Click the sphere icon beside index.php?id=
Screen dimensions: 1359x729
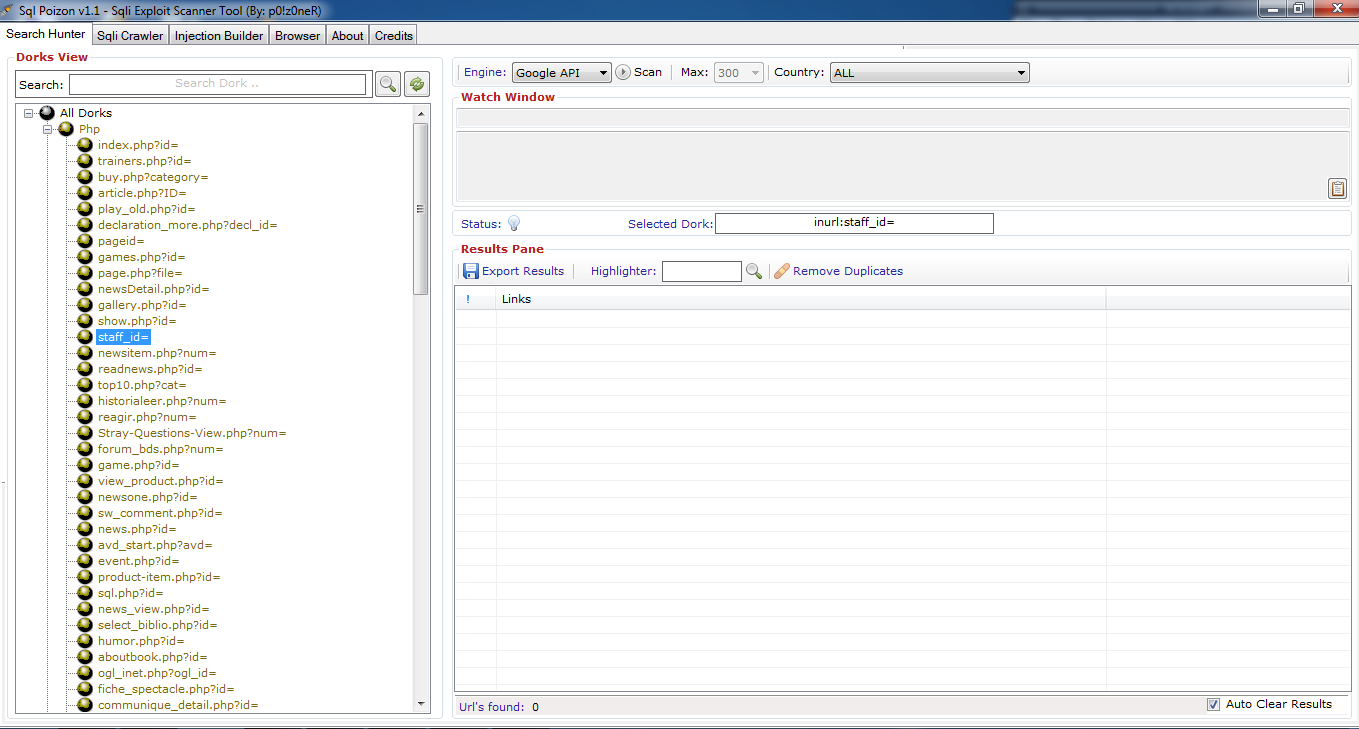(85, 145)
